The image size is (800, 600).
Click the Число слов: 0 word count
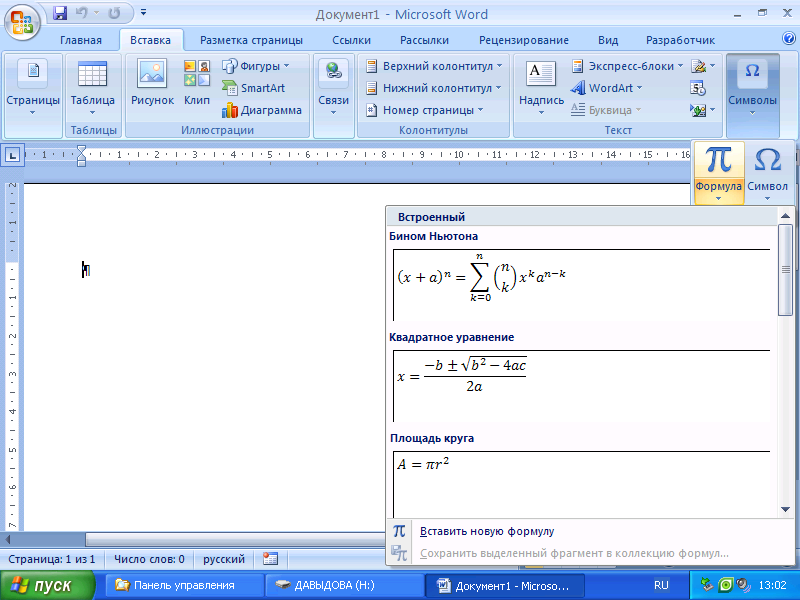point(149,559)
